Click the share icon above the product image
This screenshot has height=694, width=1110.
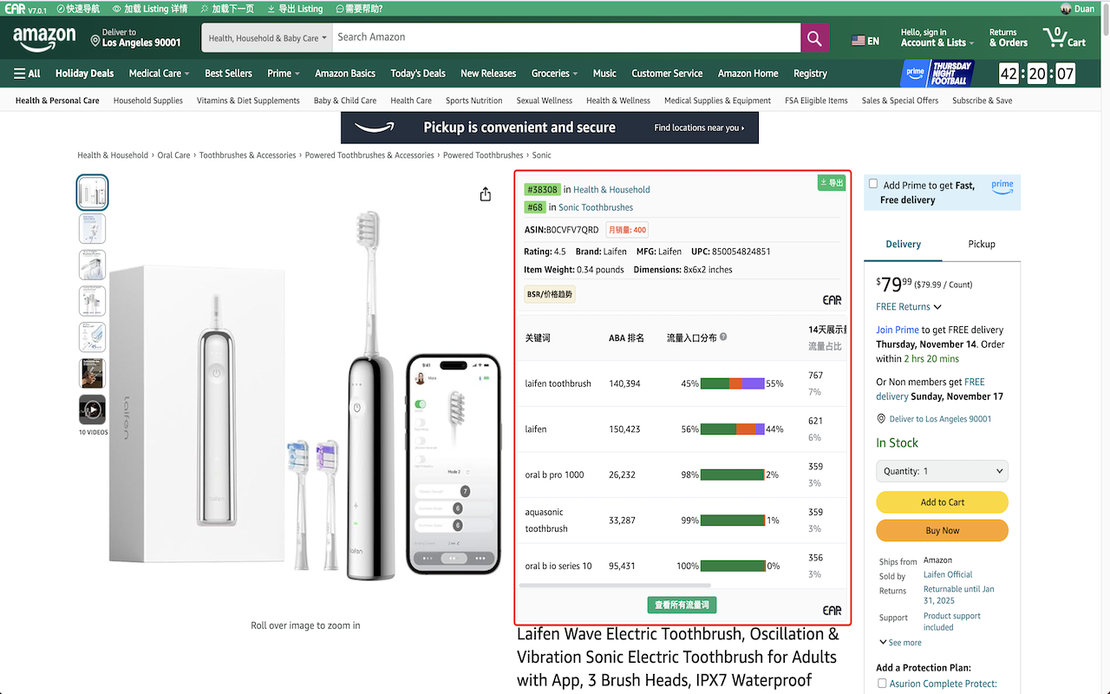[485, 194]
